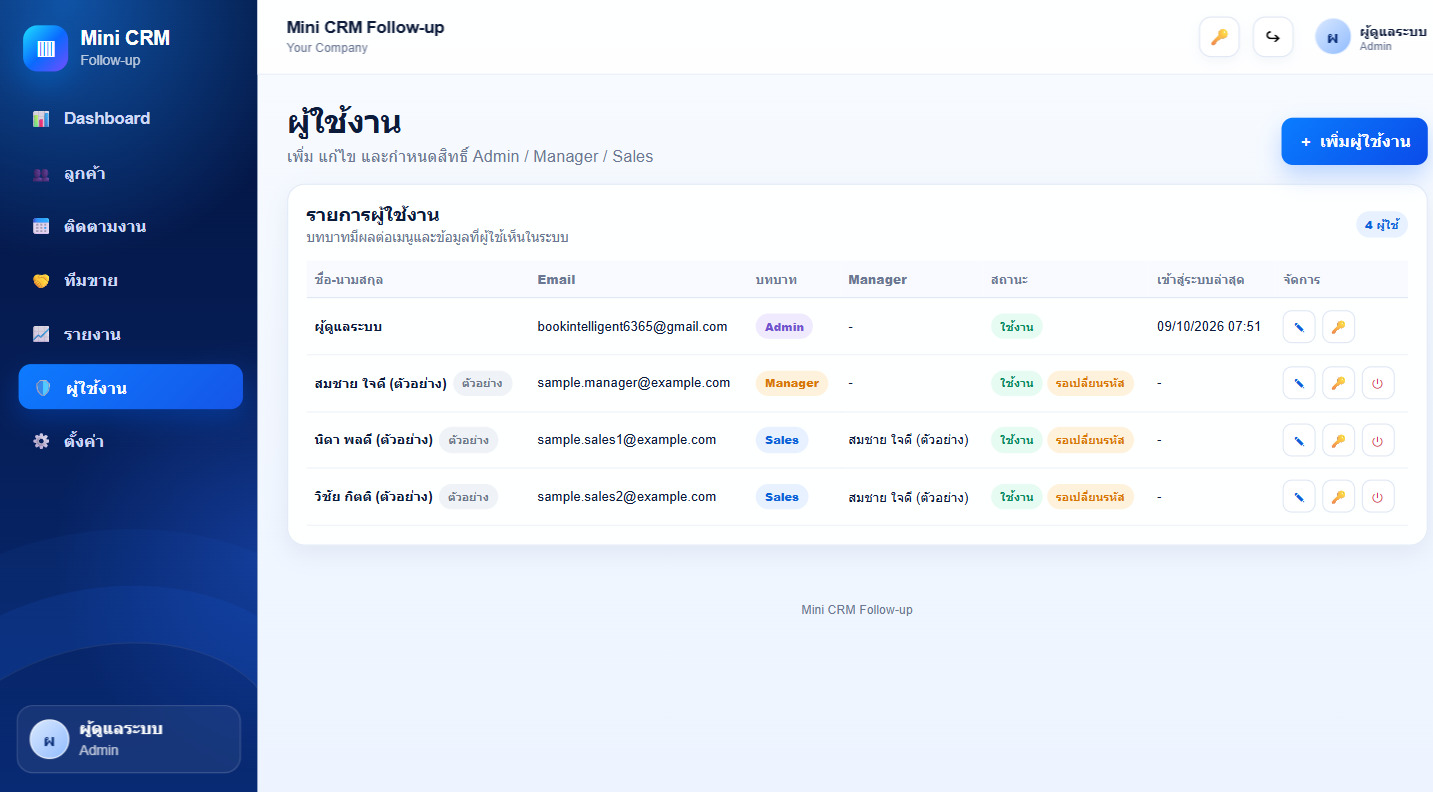1433x792 pixels.
Task: Click the Sales badge in นิดา พลดี row
Action: point(782,440)
